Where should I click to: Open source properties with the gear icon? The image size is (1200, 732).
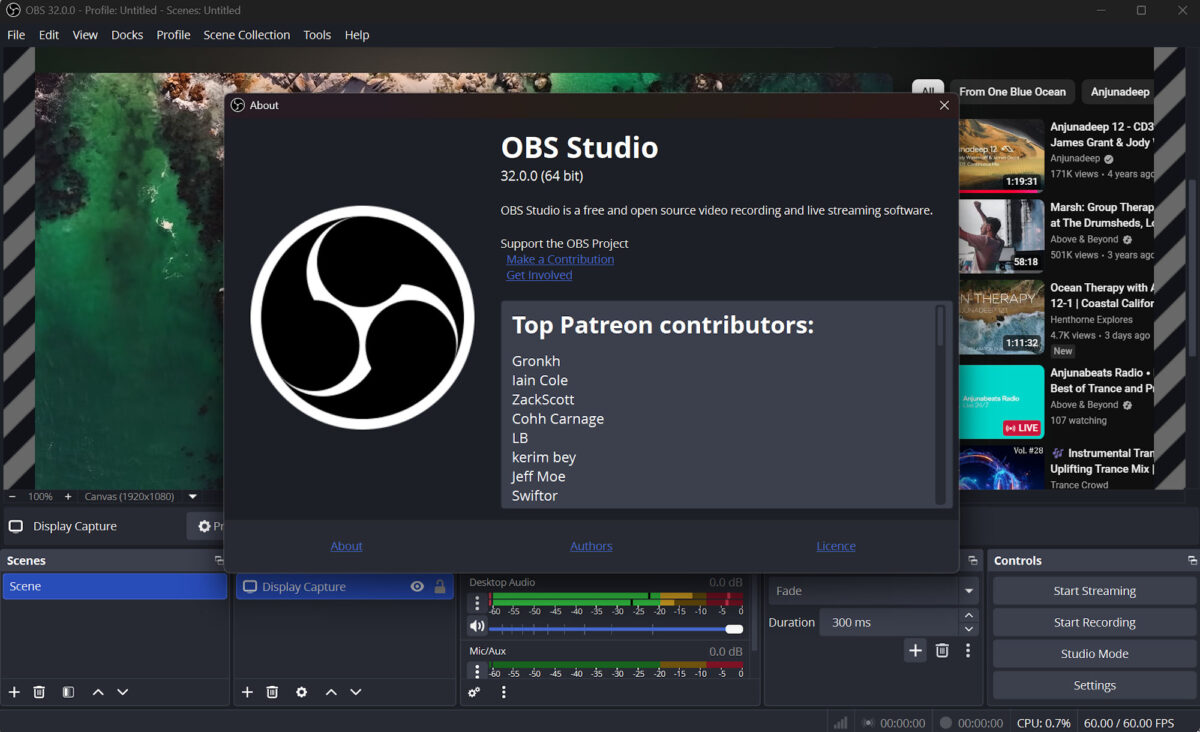click(x=301, y=691)
